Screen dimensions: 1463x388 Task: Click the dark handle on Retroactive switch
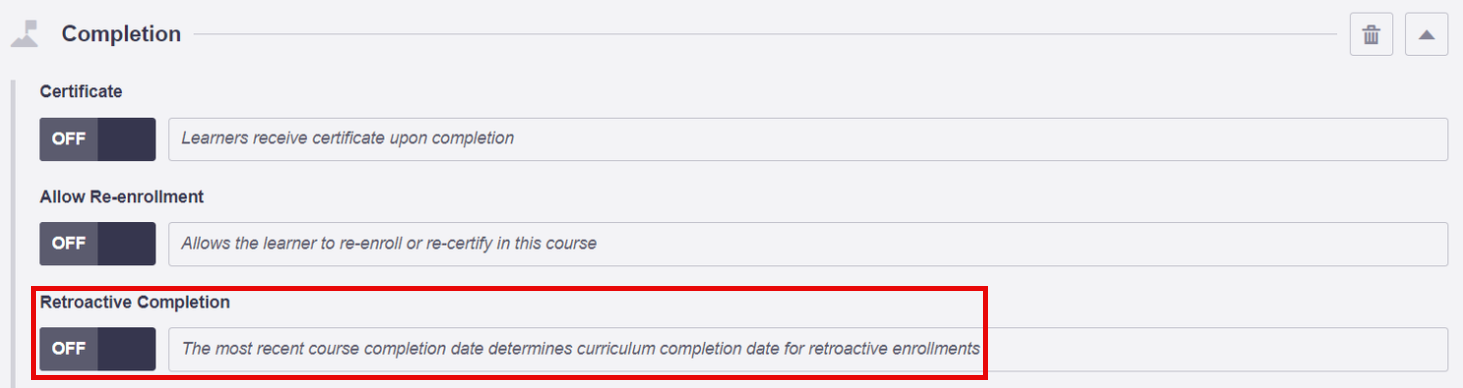point(127,349)
